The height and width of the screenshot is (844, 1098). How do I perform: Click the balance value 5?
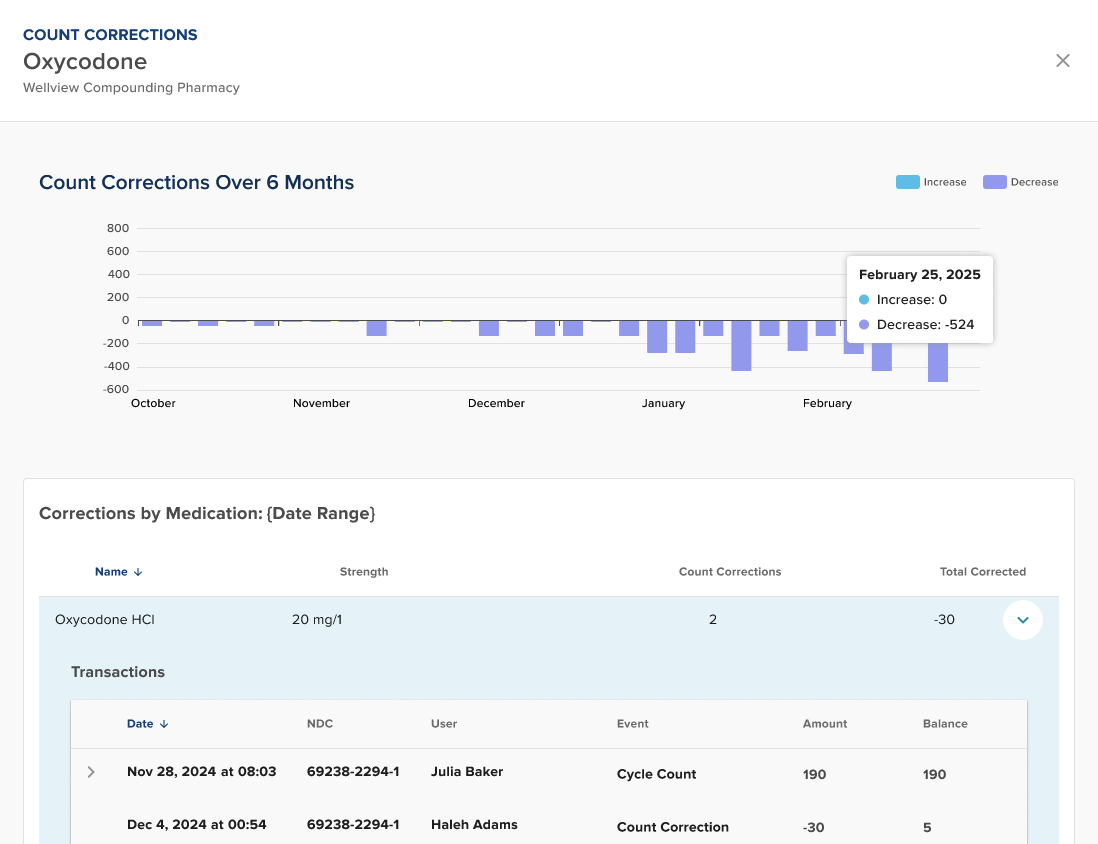click(x=927, y=827)
